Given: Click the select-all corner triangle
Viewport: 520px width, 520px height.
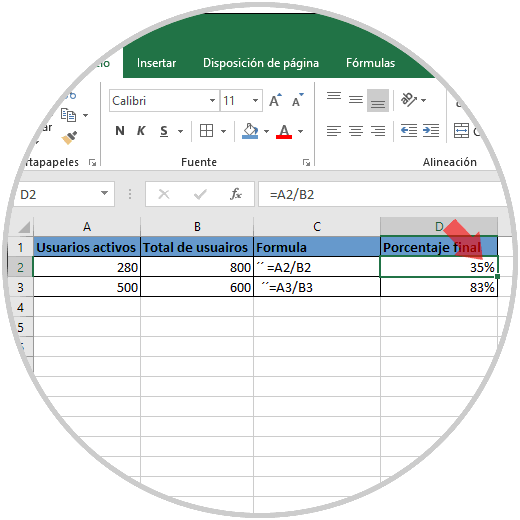Looking at the screenshot, I should pos(25,227).
